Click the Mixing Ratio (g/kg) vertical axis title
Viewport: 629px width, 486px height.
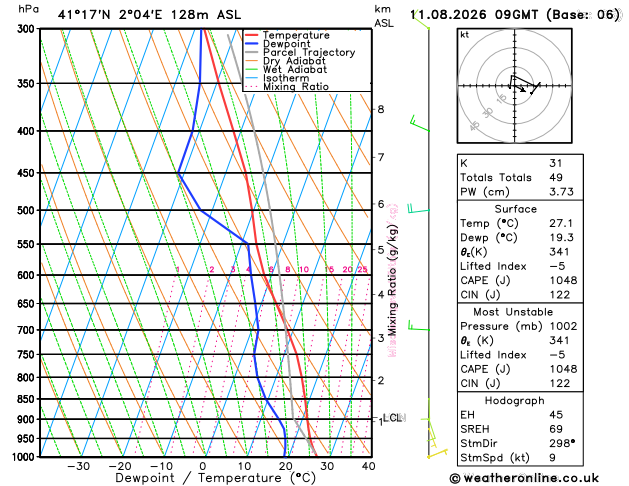393,281
